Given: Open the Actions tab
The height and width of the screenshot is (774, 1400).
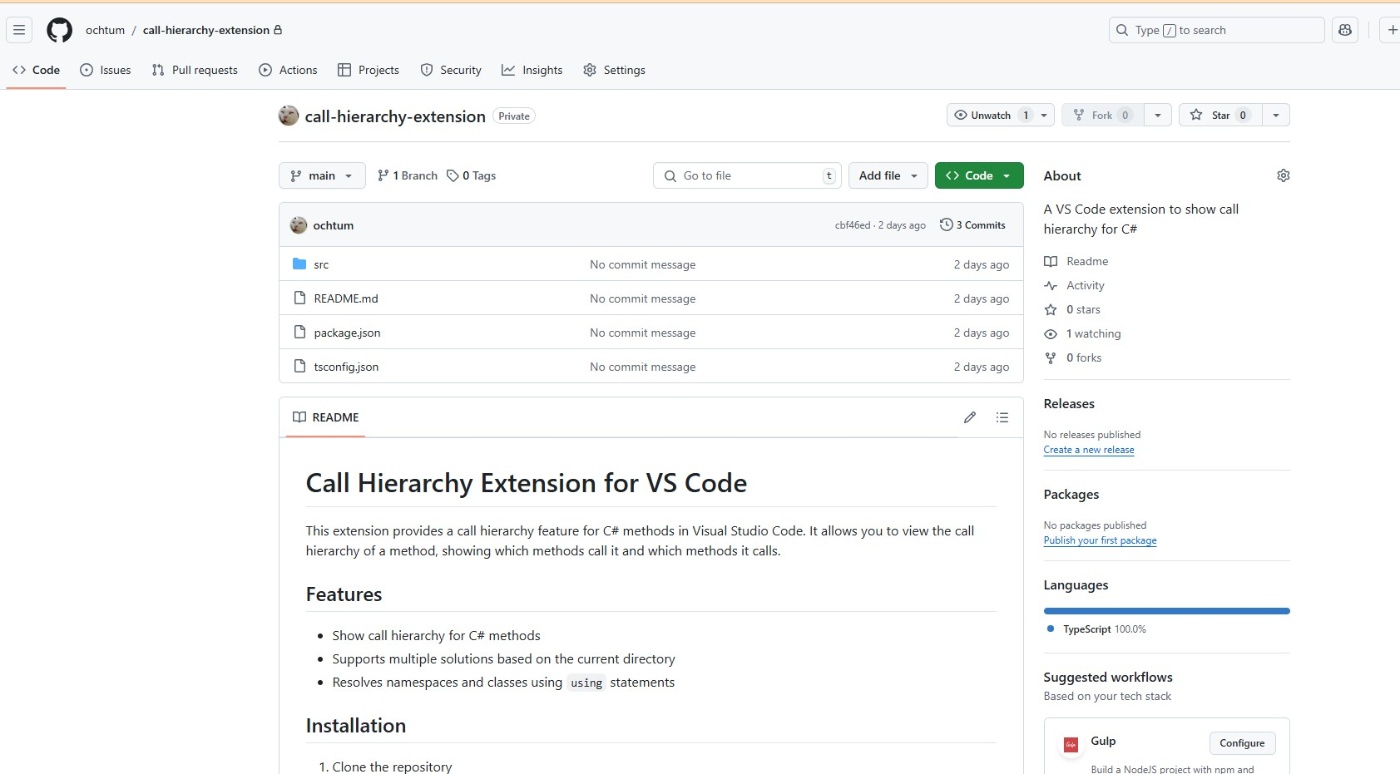Looking at the screenshot, I should click(x=288, y=70).
